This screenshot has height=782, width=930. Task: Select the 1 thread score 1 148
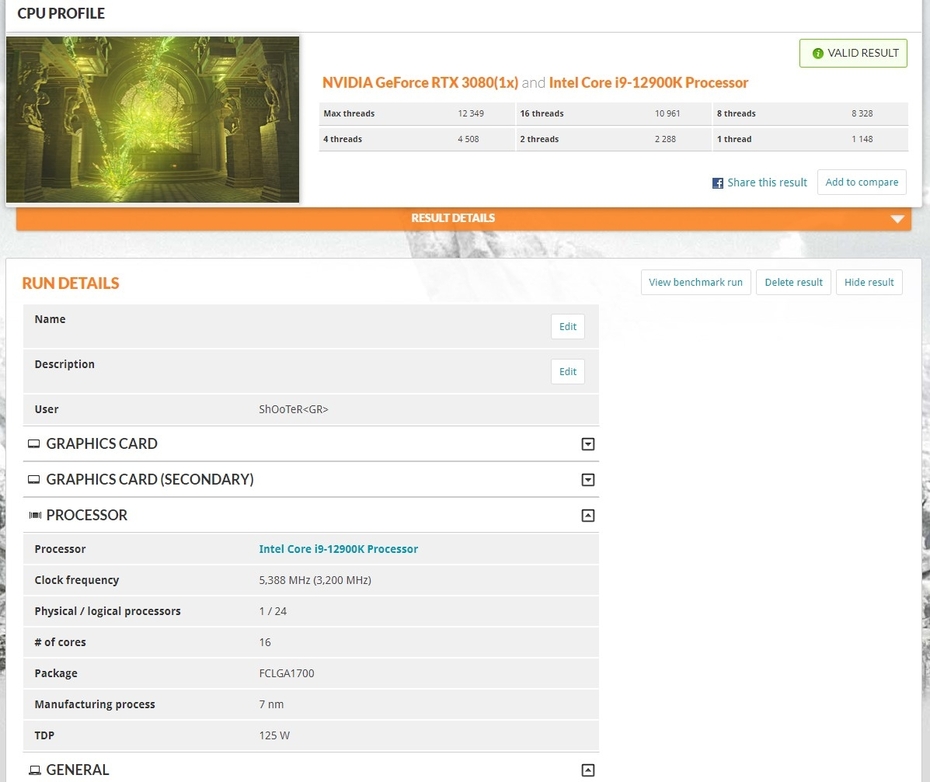[x=862, y=139]
